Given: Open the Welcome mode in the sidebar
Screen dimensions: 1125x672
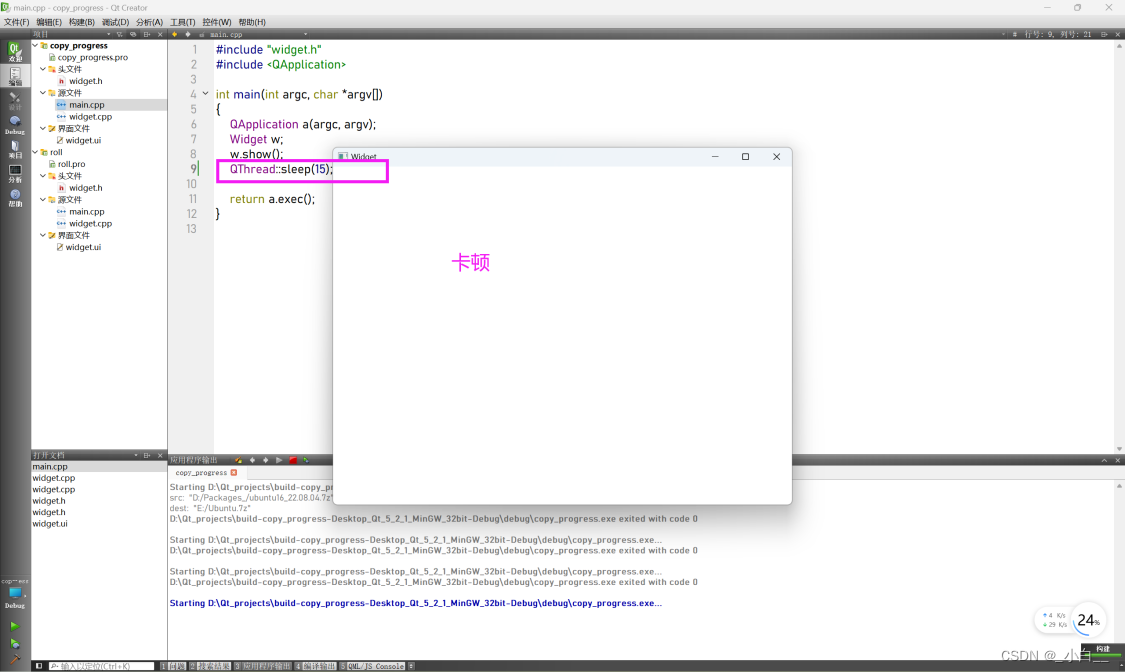Looking at the screenshot, I should (x=14, y=51).
